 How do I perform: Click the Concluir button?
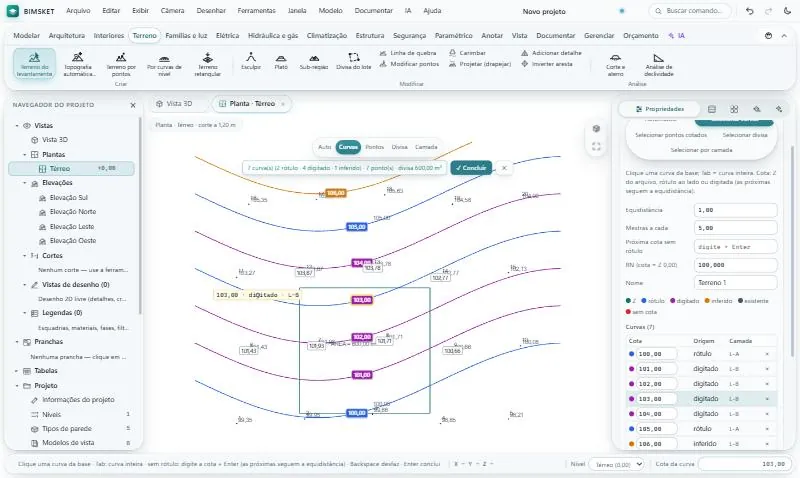point(471,168)
